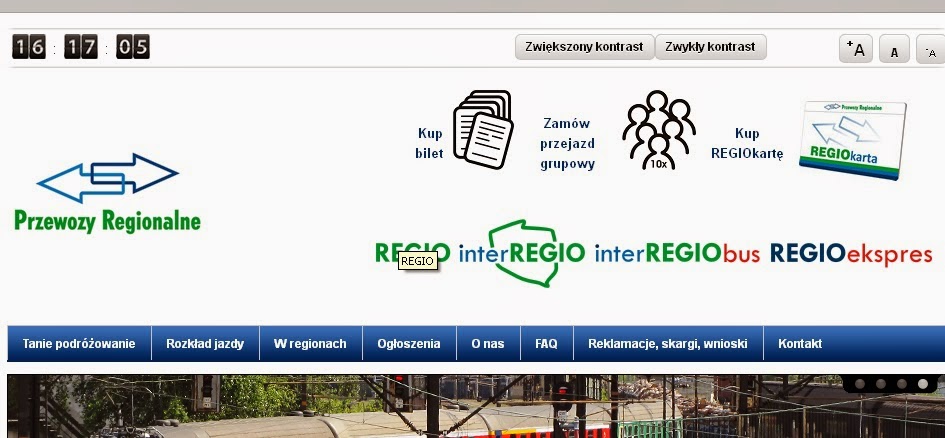Click the Przewozy Regionalne green text
Image resolution: width=945 pixels, height=438 pixels.
[107, 221]
